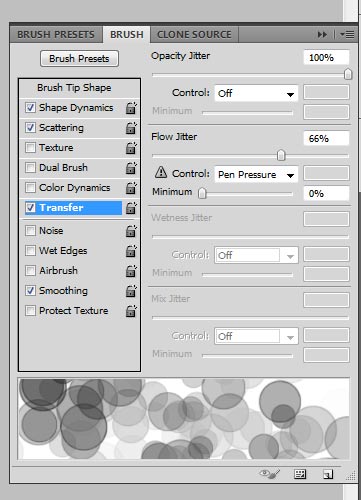Click the lock icon beside Airbrush
This screenshot has width=361, height=500.
pyautogui.click(x=131, y=271)
